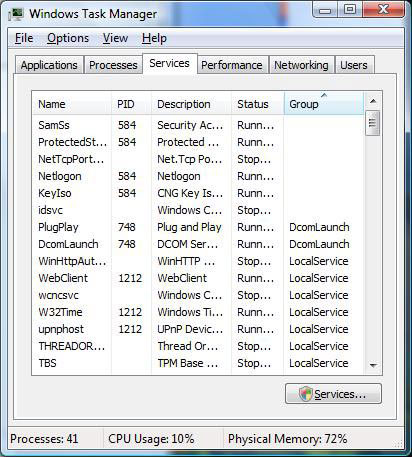The height and width of the screenshot is (457, 412).
Task: Open the Options menu
Action: (x=68, y=38)
